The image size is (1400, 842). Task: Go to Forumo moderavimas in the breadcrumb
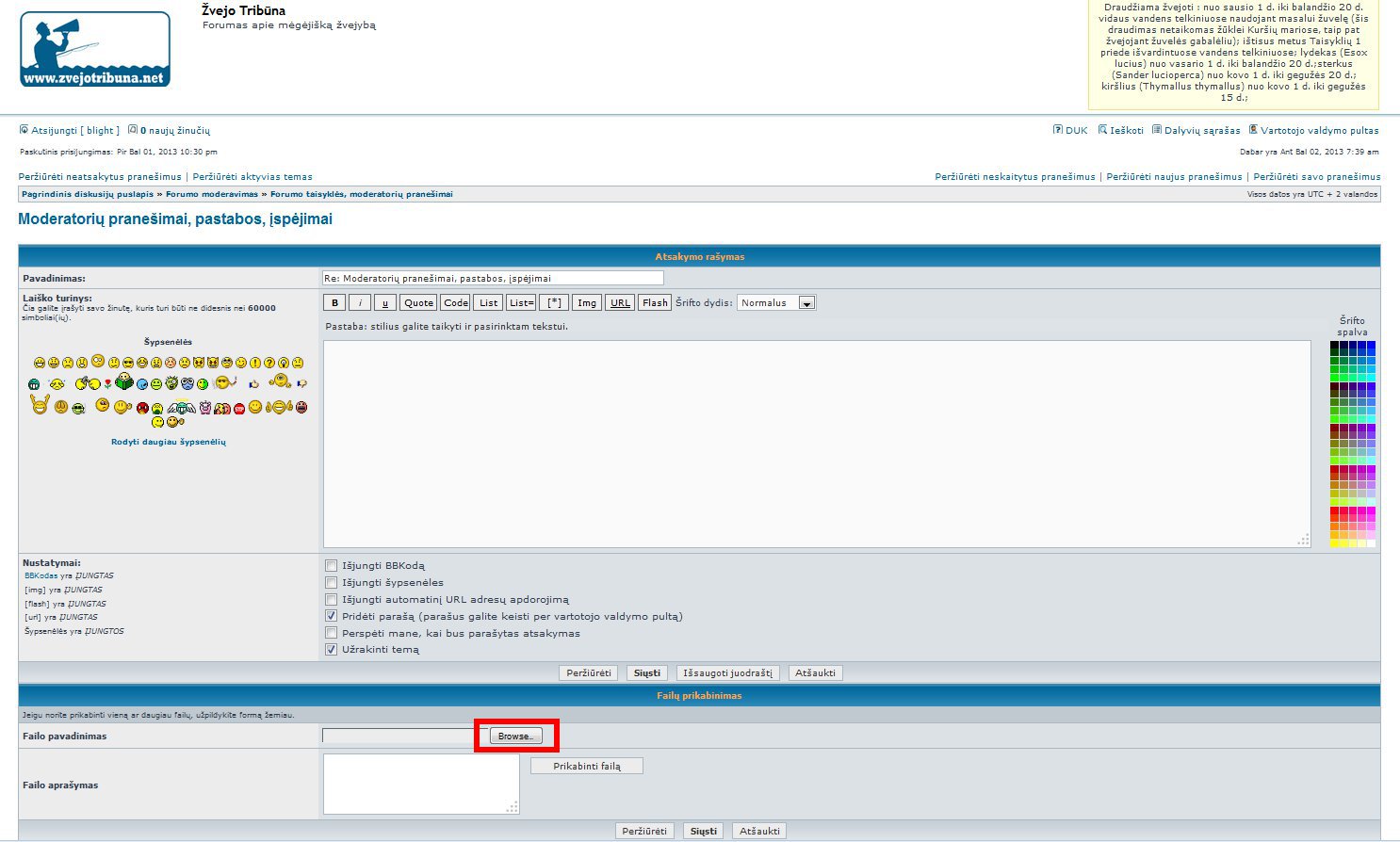[212, 194]
